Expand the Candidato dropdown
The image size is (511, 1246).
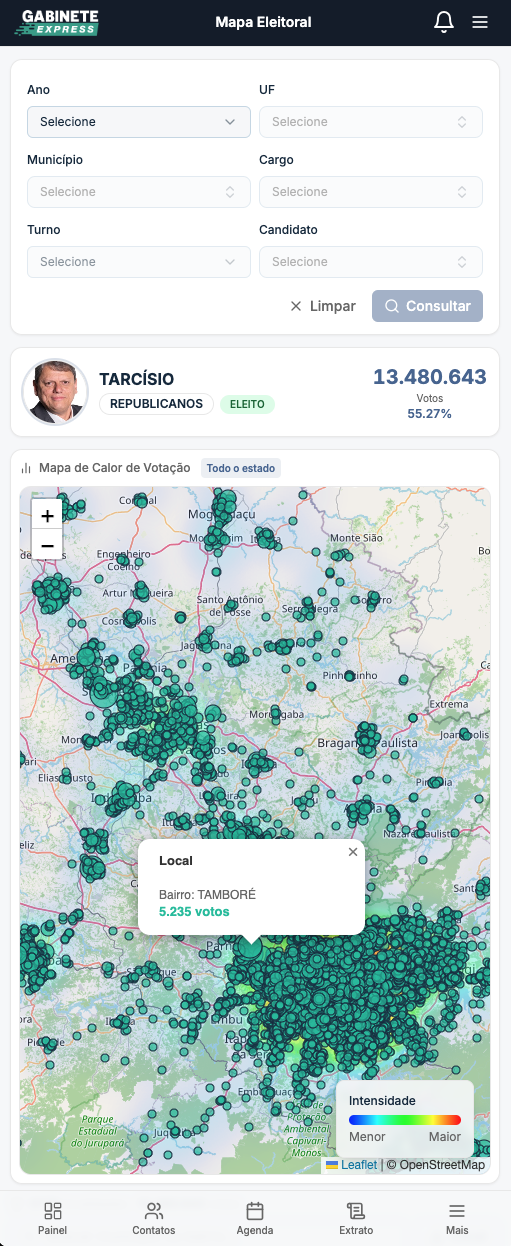click(371, 262)
